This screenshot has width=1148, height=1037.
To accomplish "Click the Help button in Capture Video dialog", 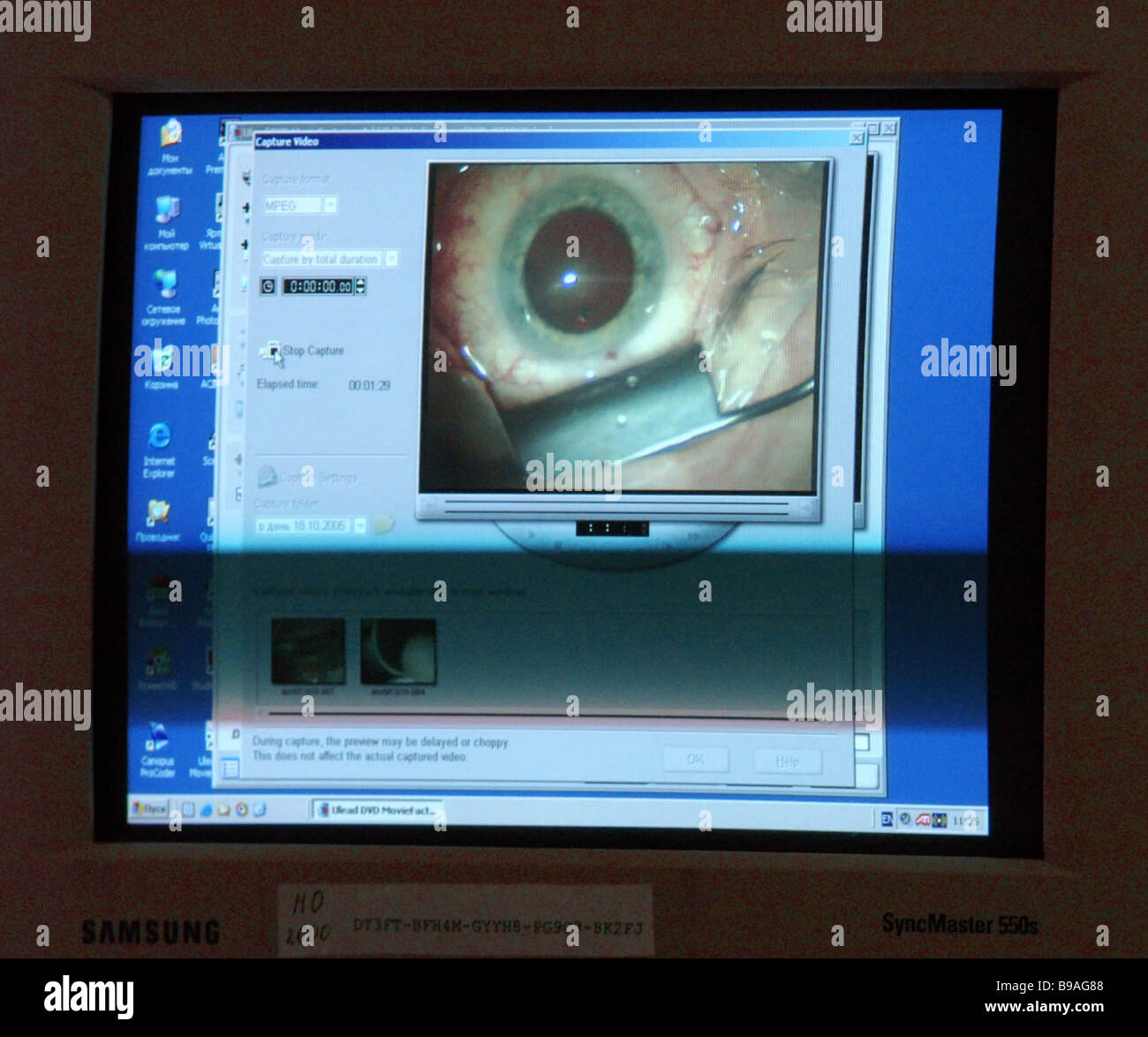I will click(787, 761).
